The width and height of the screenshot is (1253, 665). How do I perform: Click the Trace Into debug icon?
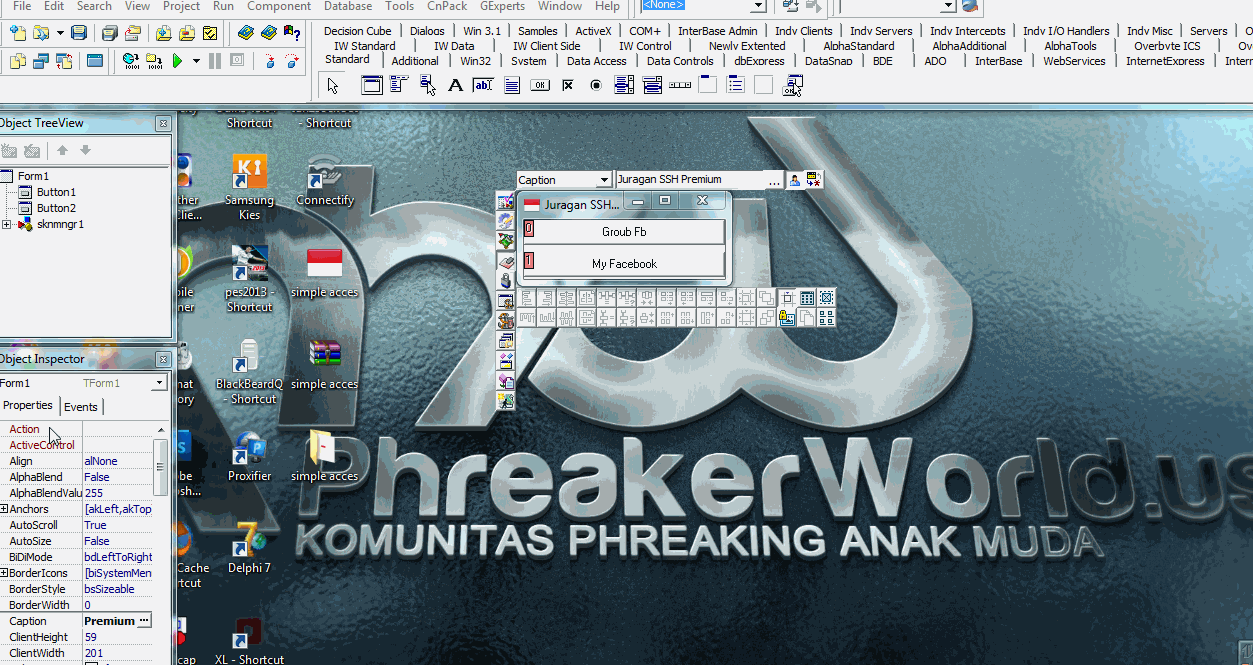click(x=270, y=61)
